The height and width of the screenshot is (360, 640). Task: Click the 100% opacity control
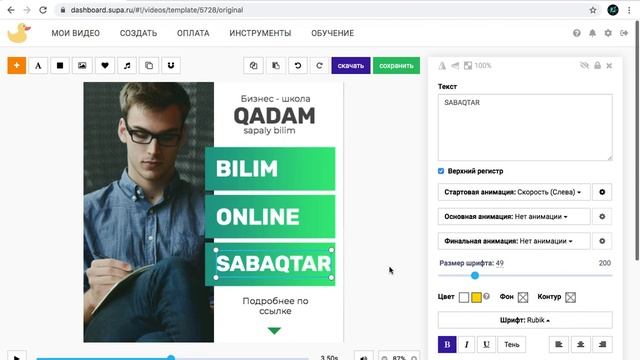pos(478,65)
